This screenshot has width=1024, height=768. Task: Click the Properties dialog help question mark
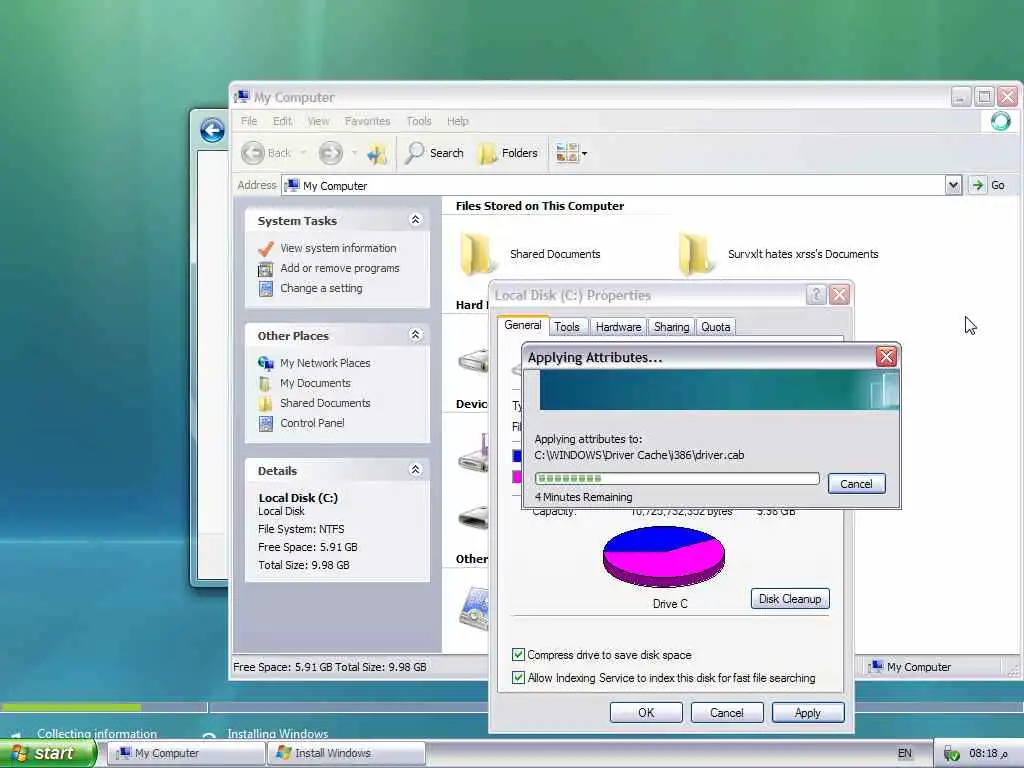[x=816, y=295]
